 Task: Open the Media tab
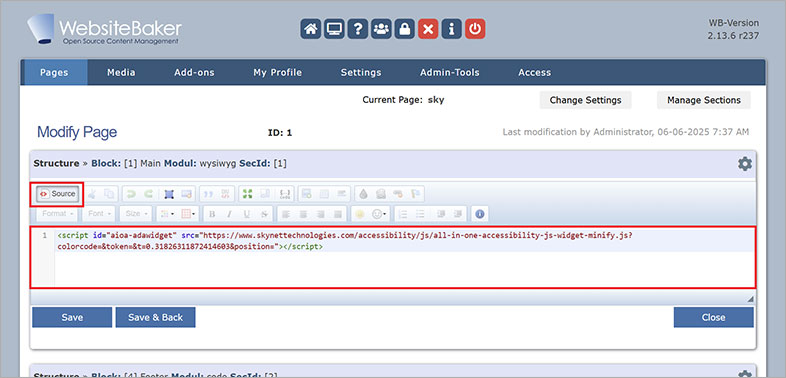[x=121, y=72]
